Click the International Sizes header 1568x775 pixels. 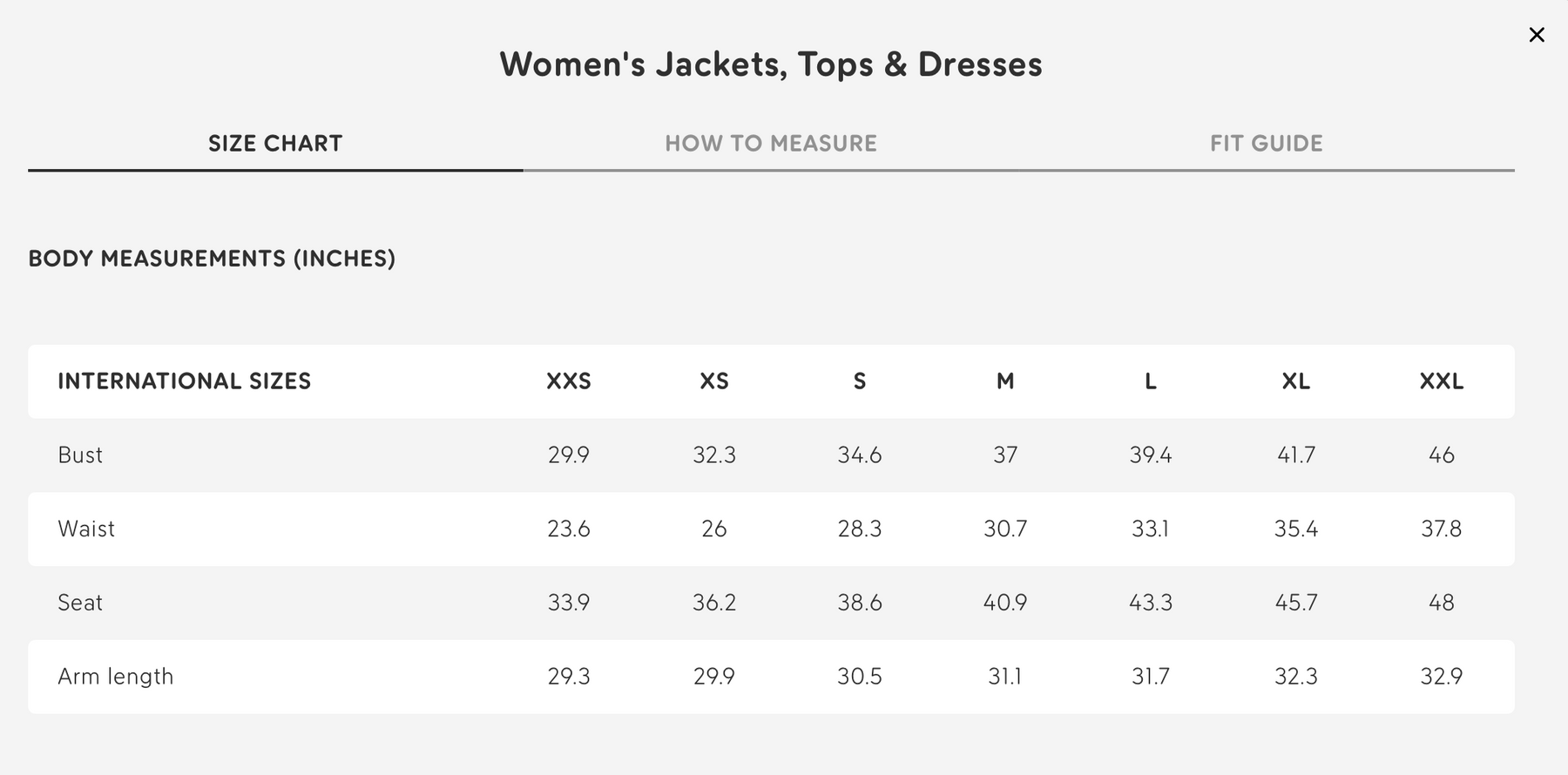[184, 381]
